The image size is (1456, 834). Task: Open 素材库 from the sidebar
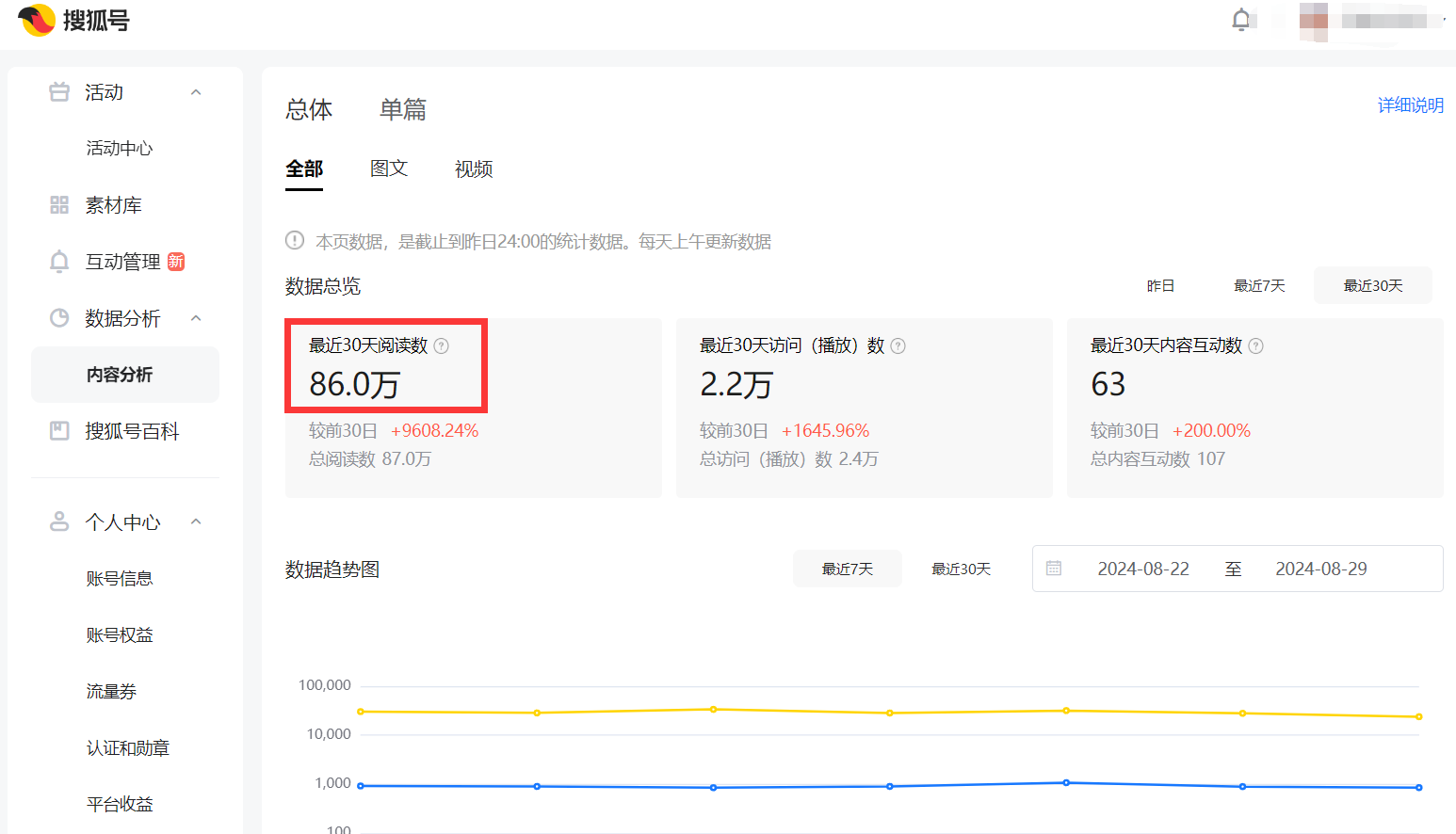(x=113, y=205)
